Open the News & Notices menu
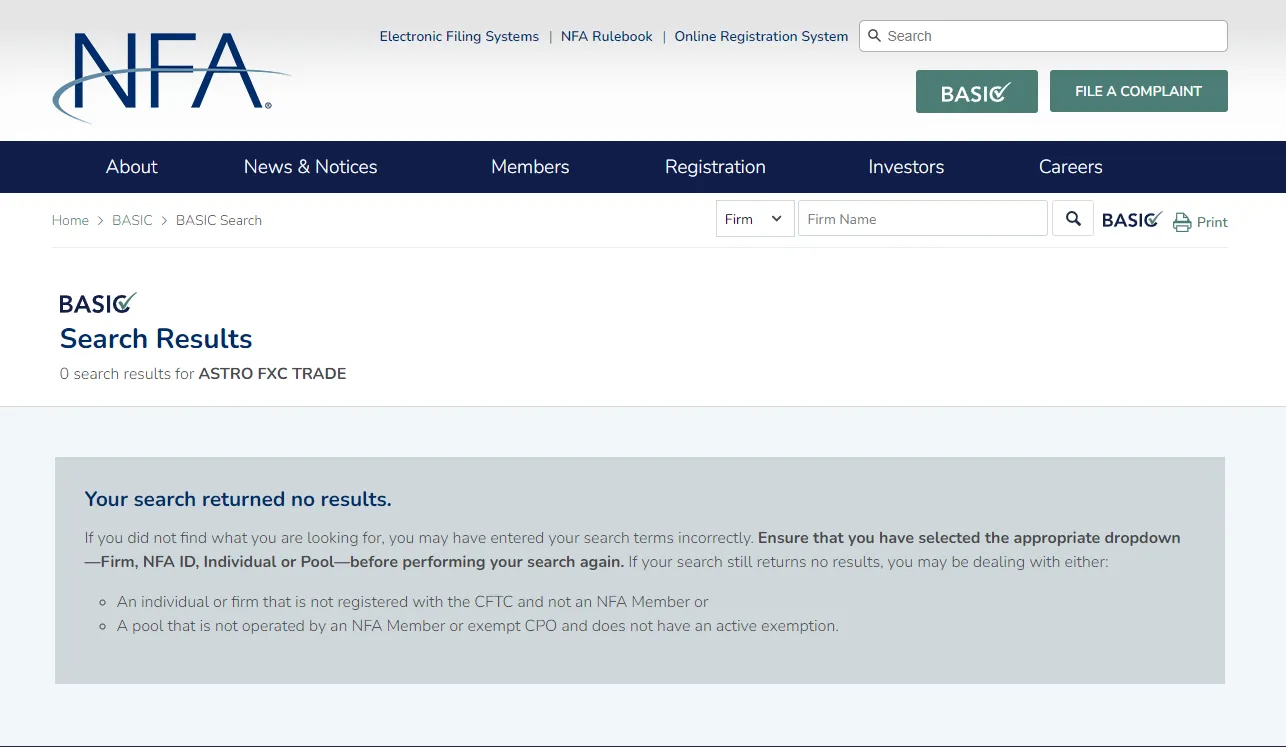This screenshot has height=747, width=1286. [311, 167]
